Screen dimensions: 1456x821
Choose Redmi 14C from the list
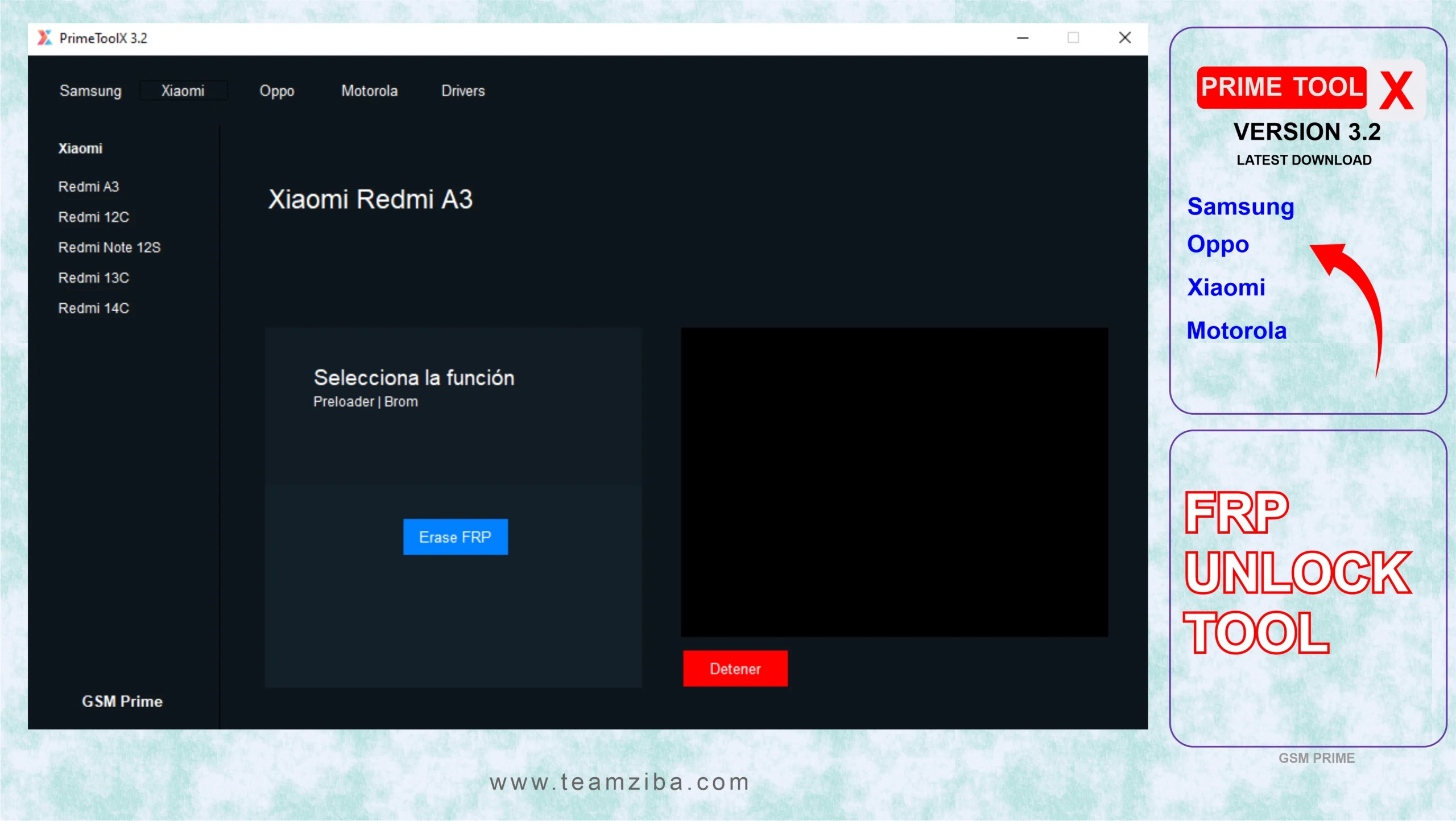tap(94, 308)
